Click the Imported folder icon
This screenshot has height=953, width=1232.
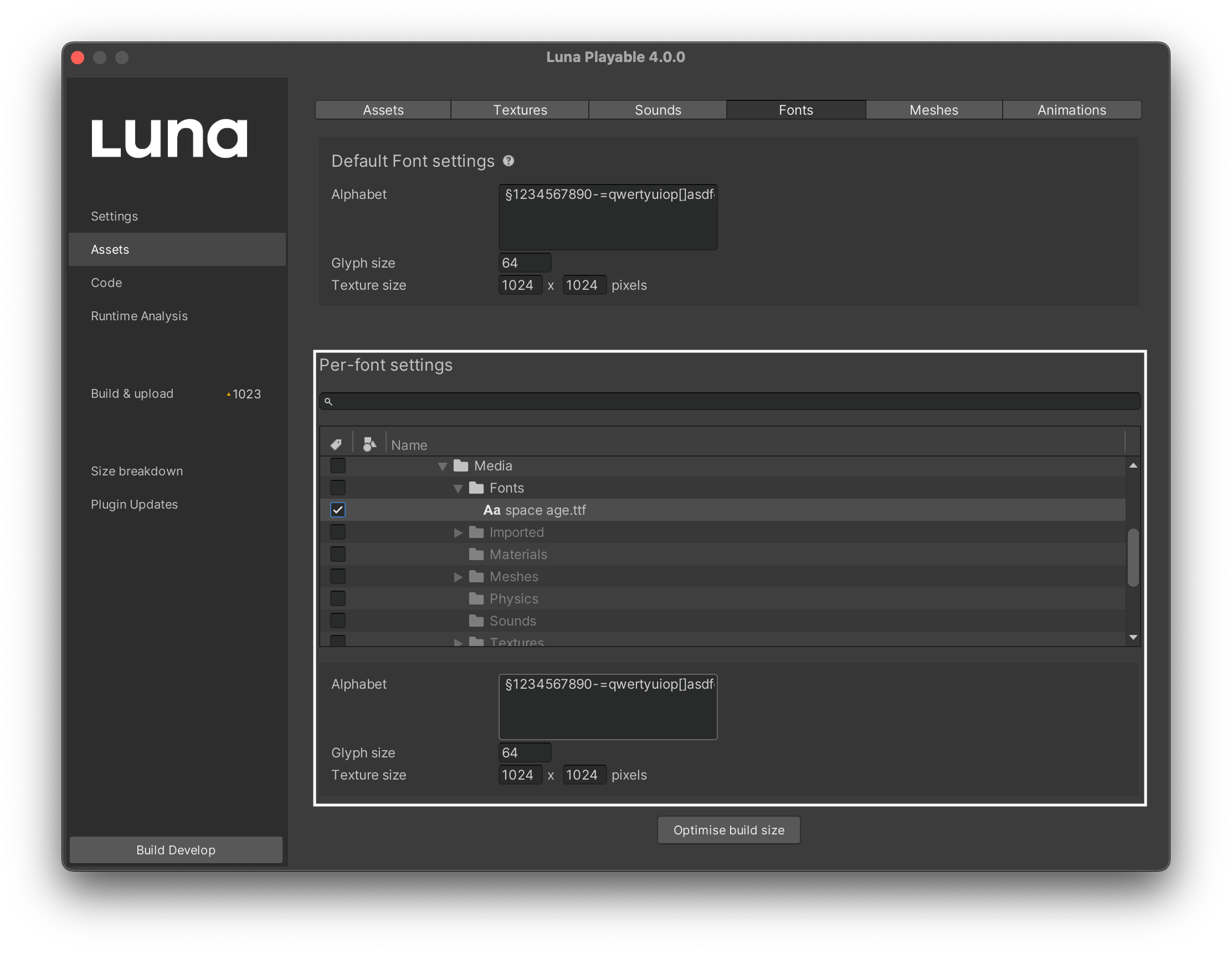point(476,532)
